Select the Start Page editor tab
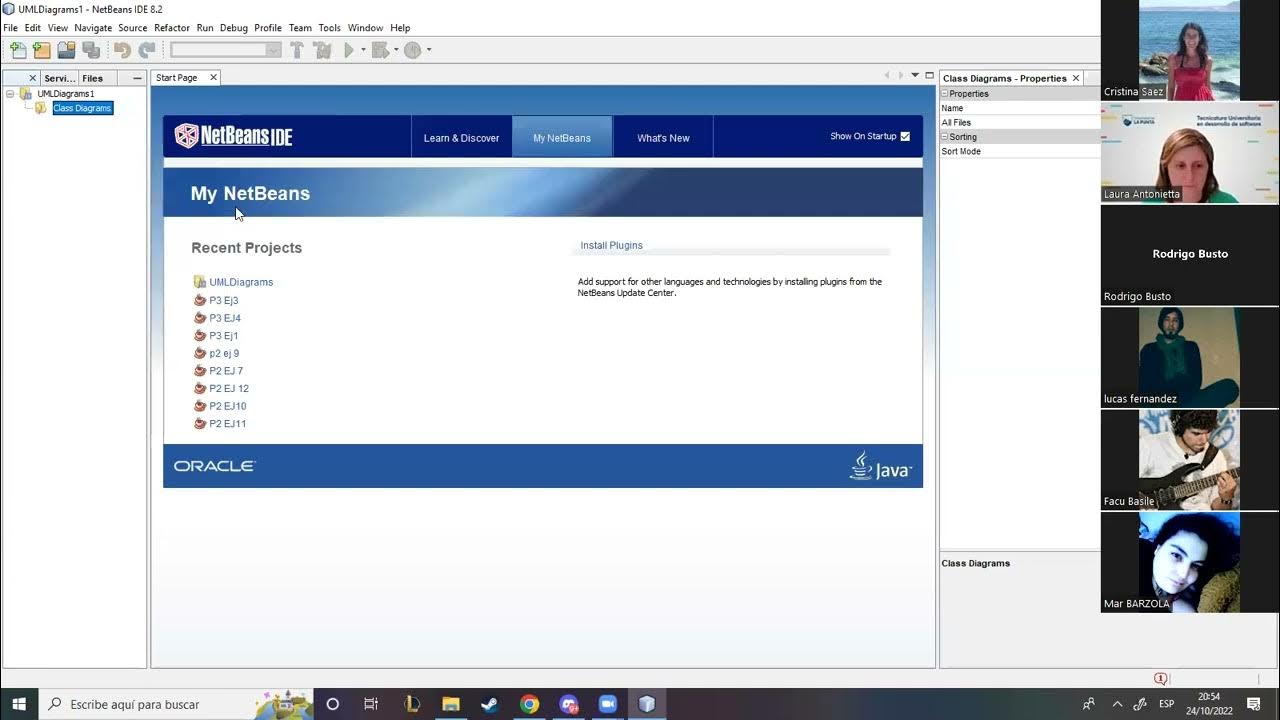Viewport: 1280px width, 720px height. click(x=176, y=78)
